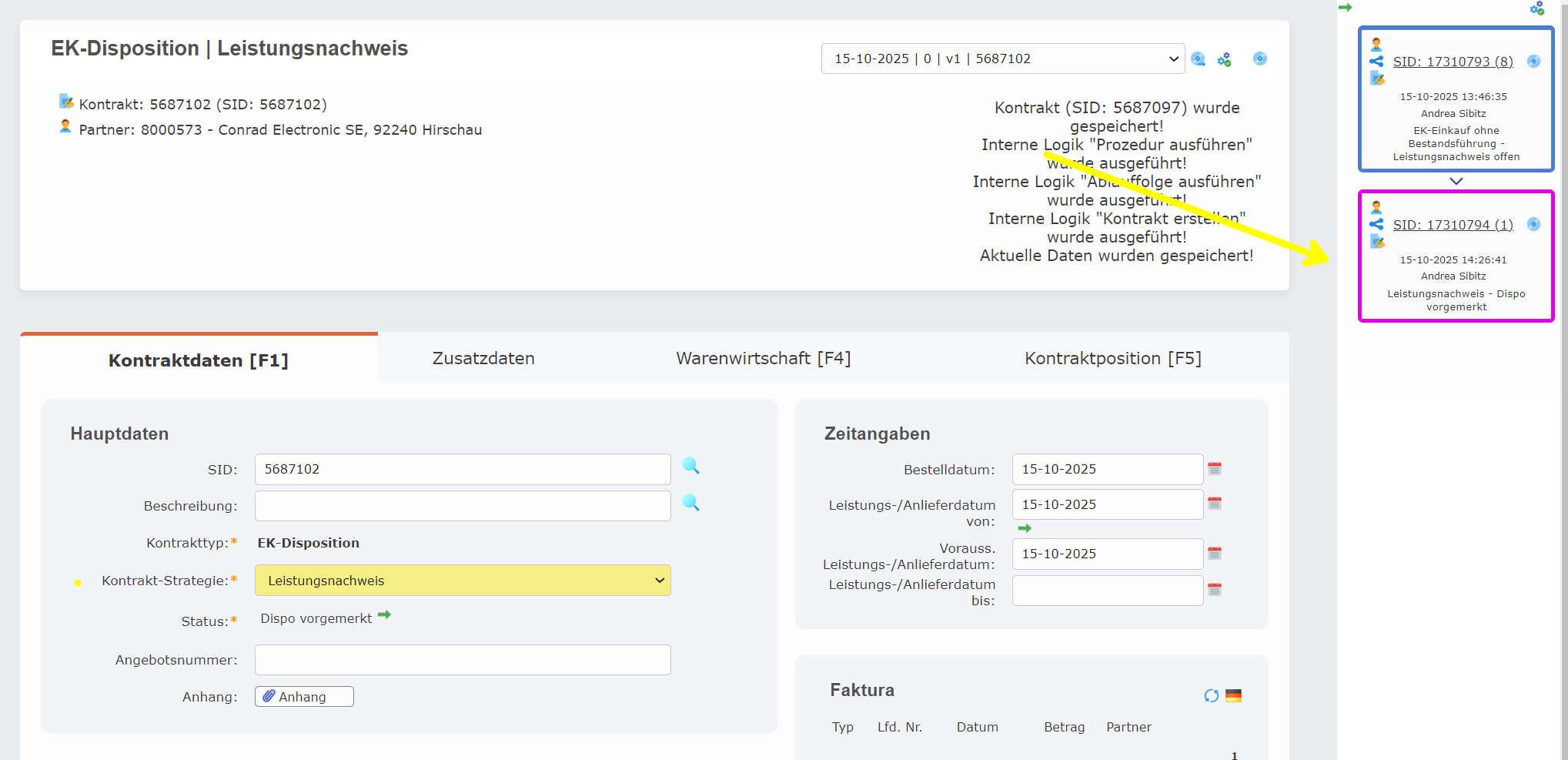Click the Anhang attachment button
Image resolution: width=1568 pixels, height=760 pixels.
point(304,697)
